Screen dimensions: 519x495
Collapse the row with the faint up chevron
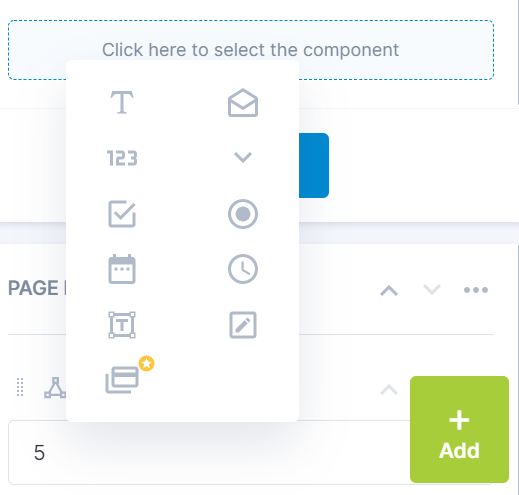click(389, 389)
